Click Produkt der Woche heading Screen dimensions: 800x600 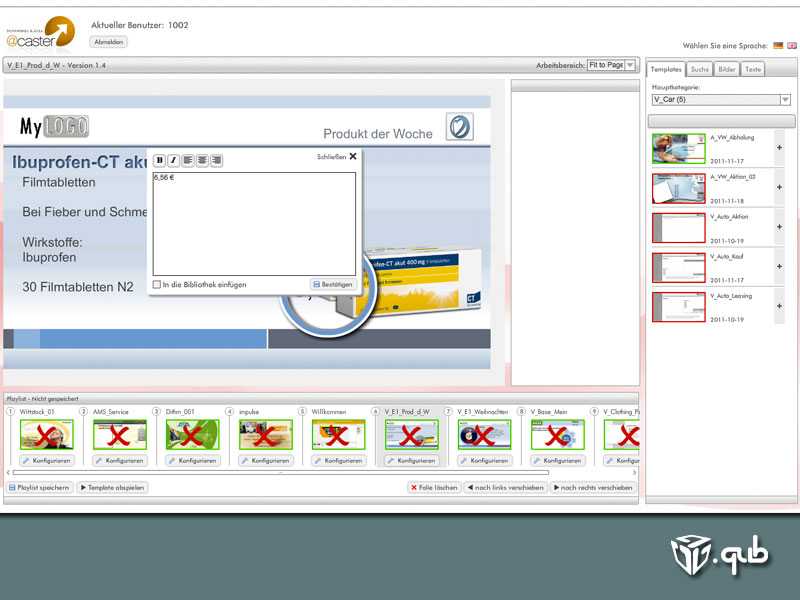tap(378, 134)
